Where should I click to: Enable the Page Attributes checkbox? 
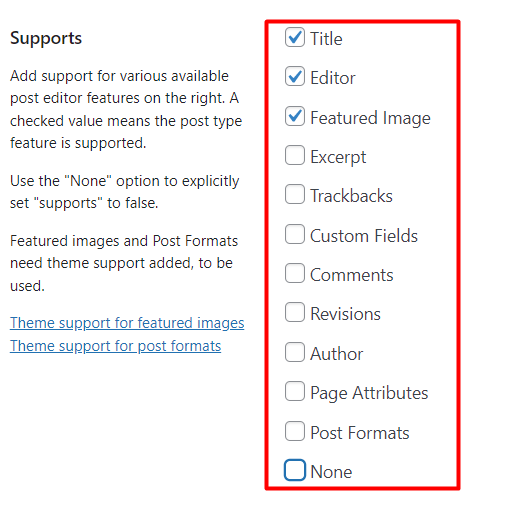coord(295,391)
